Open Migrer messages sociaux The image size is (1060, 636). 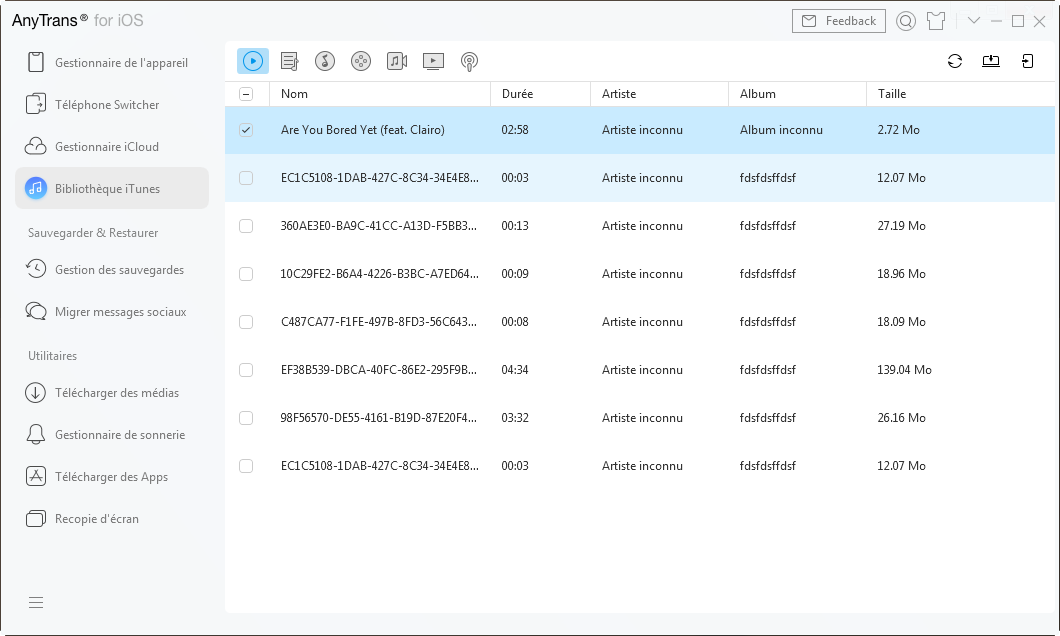point(112,311)
